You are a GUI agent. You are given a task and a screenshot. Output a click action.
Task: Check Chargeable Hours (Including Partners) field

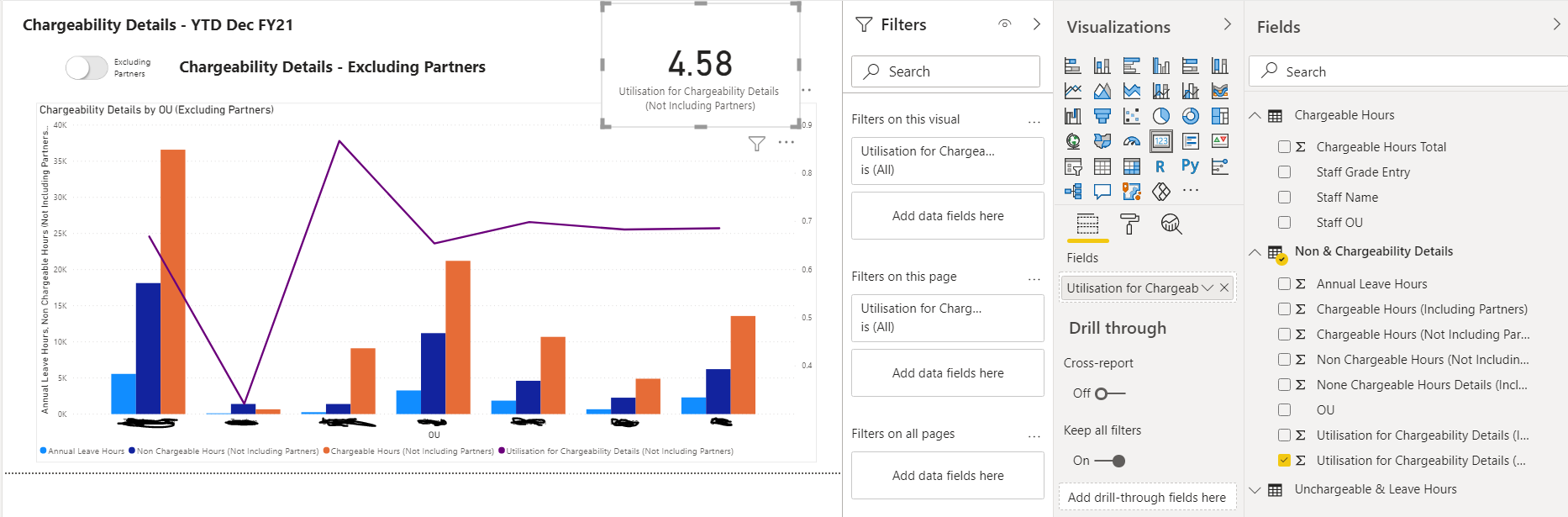[1284, 309]
